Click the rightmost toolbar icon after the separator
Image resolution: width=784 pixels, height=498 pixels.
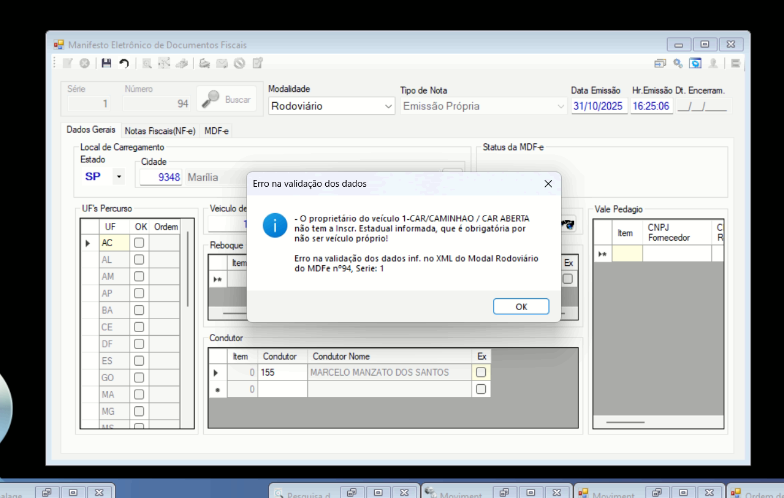[736, 63]
